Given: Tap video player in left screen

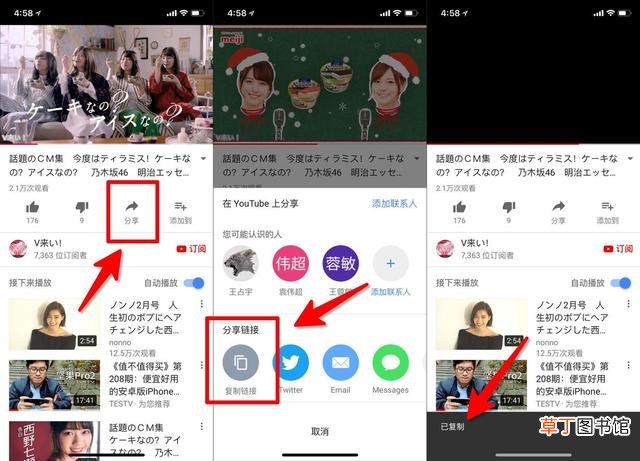Looking at the screenshot, I should point(107,85).
